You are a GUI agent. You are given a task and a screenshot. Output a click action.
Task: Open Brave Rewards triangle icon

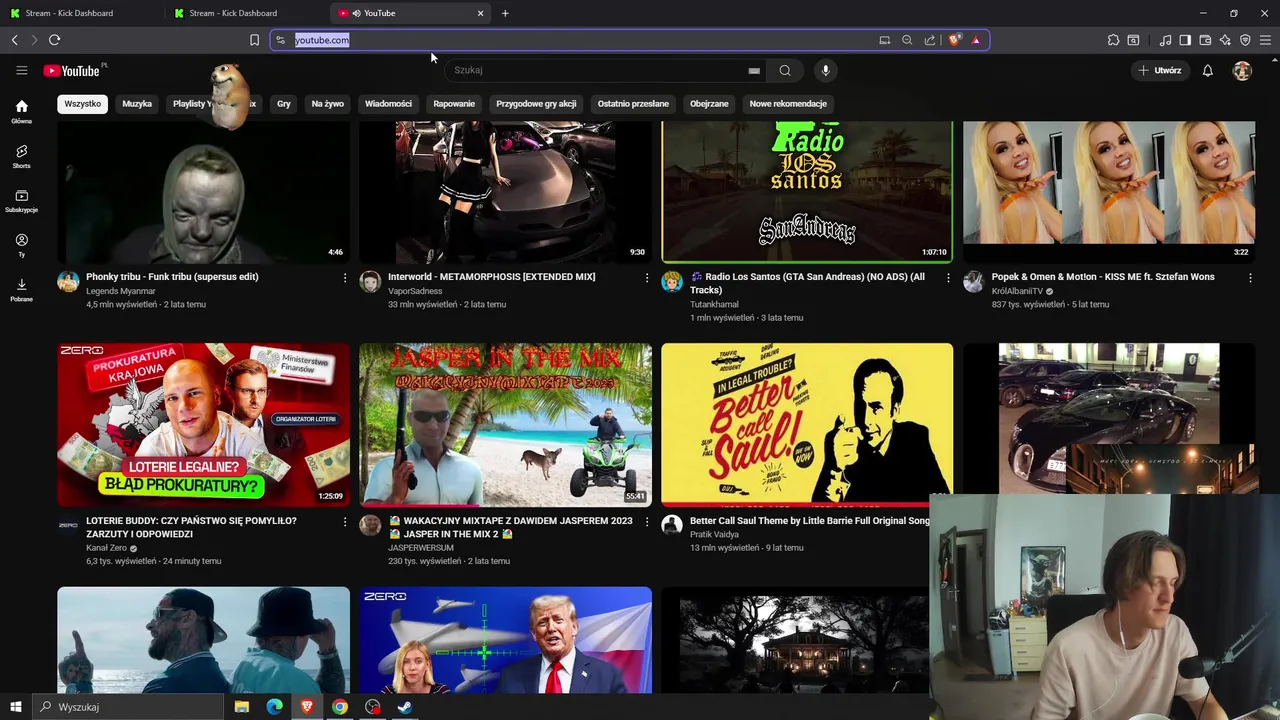[x=976, y=40]
